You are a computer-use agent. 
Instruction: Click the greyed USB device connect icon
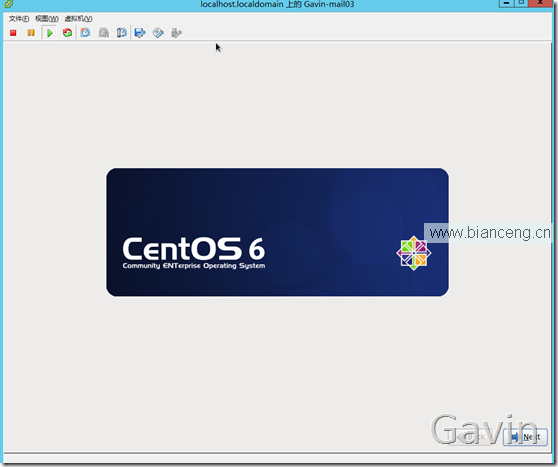[176, 33]
